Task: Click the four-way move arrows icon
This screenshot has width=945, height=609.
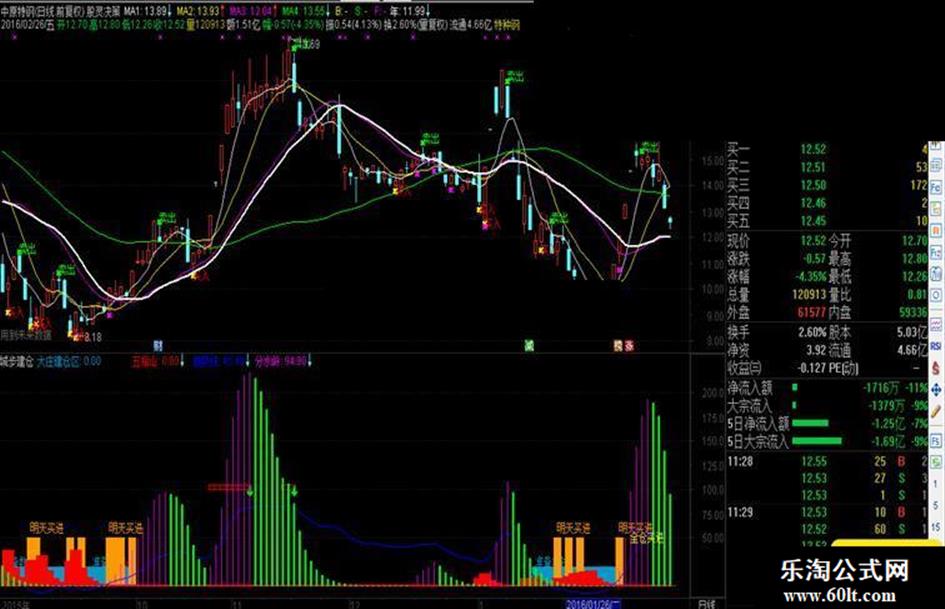Action: (936, 389)
